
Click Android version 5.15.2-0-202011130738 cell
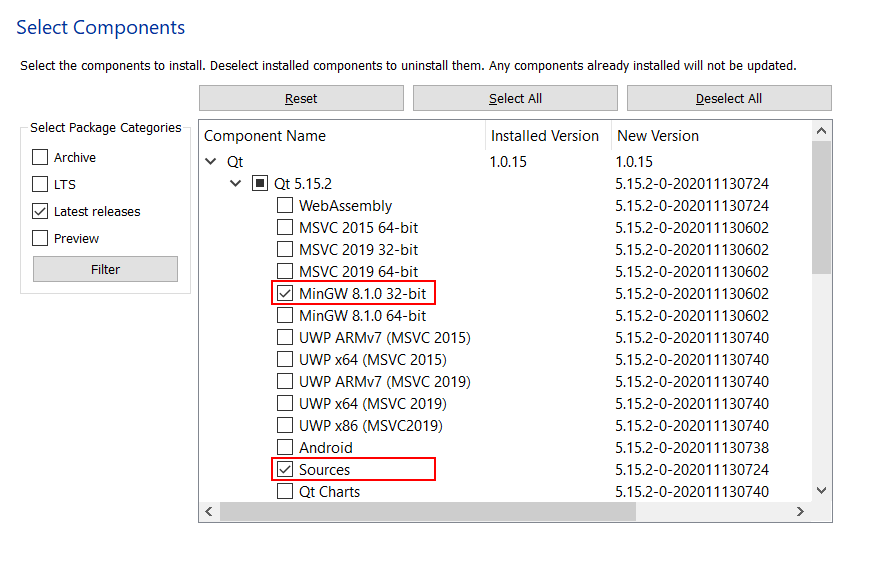pos(692,448)
